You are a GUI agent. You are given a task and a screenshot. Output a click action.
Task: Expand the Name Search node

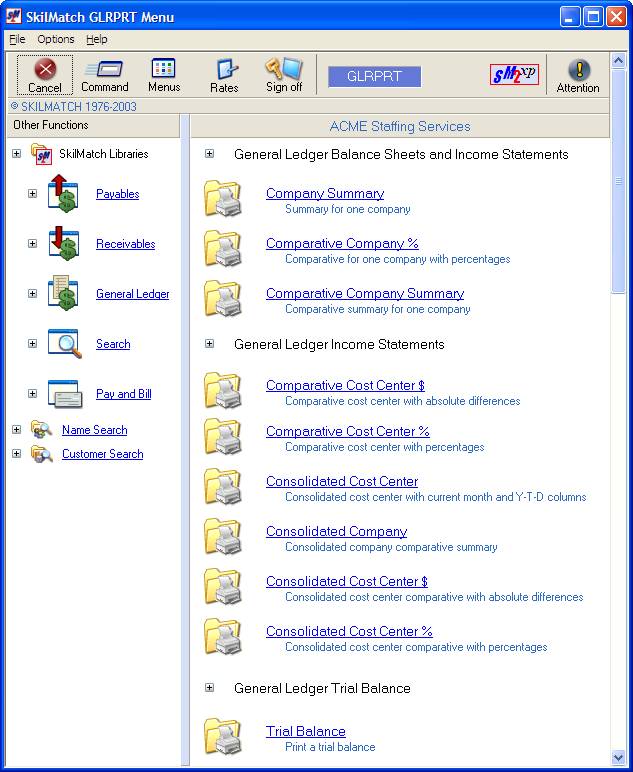coord(17,429)
